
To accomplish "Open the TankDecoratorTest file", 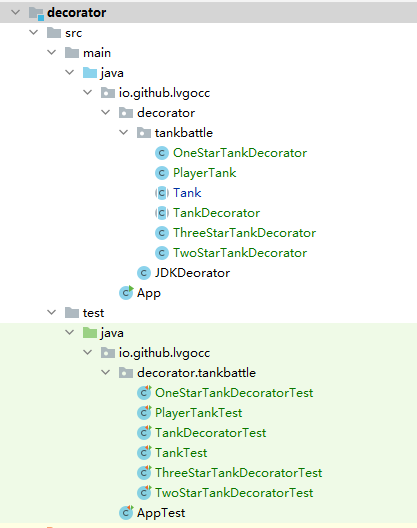I will (x=211, y=433).
